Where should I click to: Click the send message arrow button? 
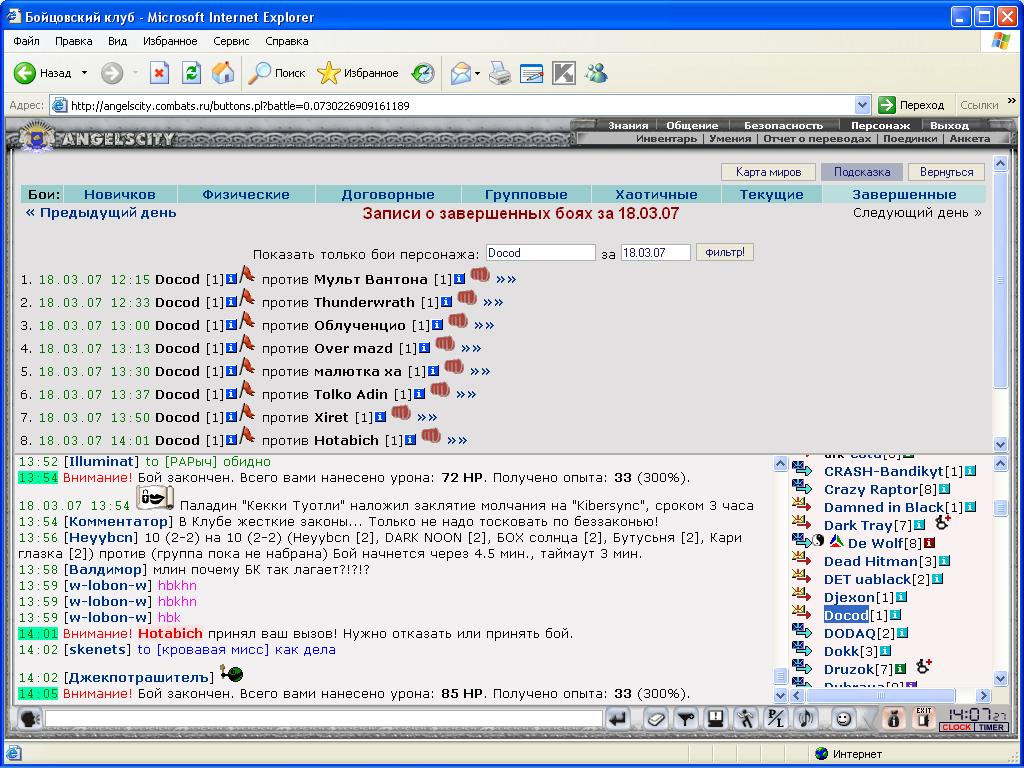click(x=617, y=719)
